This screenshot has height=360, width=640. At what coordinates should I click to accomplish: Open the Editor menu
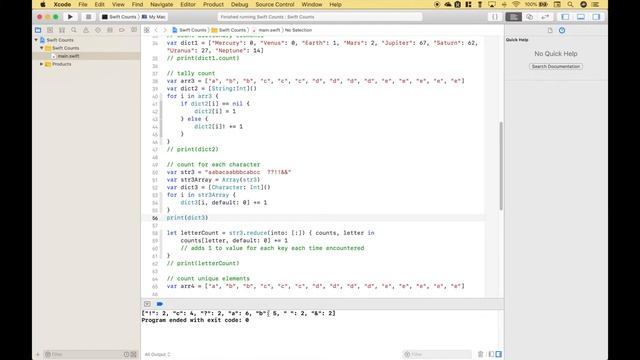pyautogui.click(x=188, y=4)
